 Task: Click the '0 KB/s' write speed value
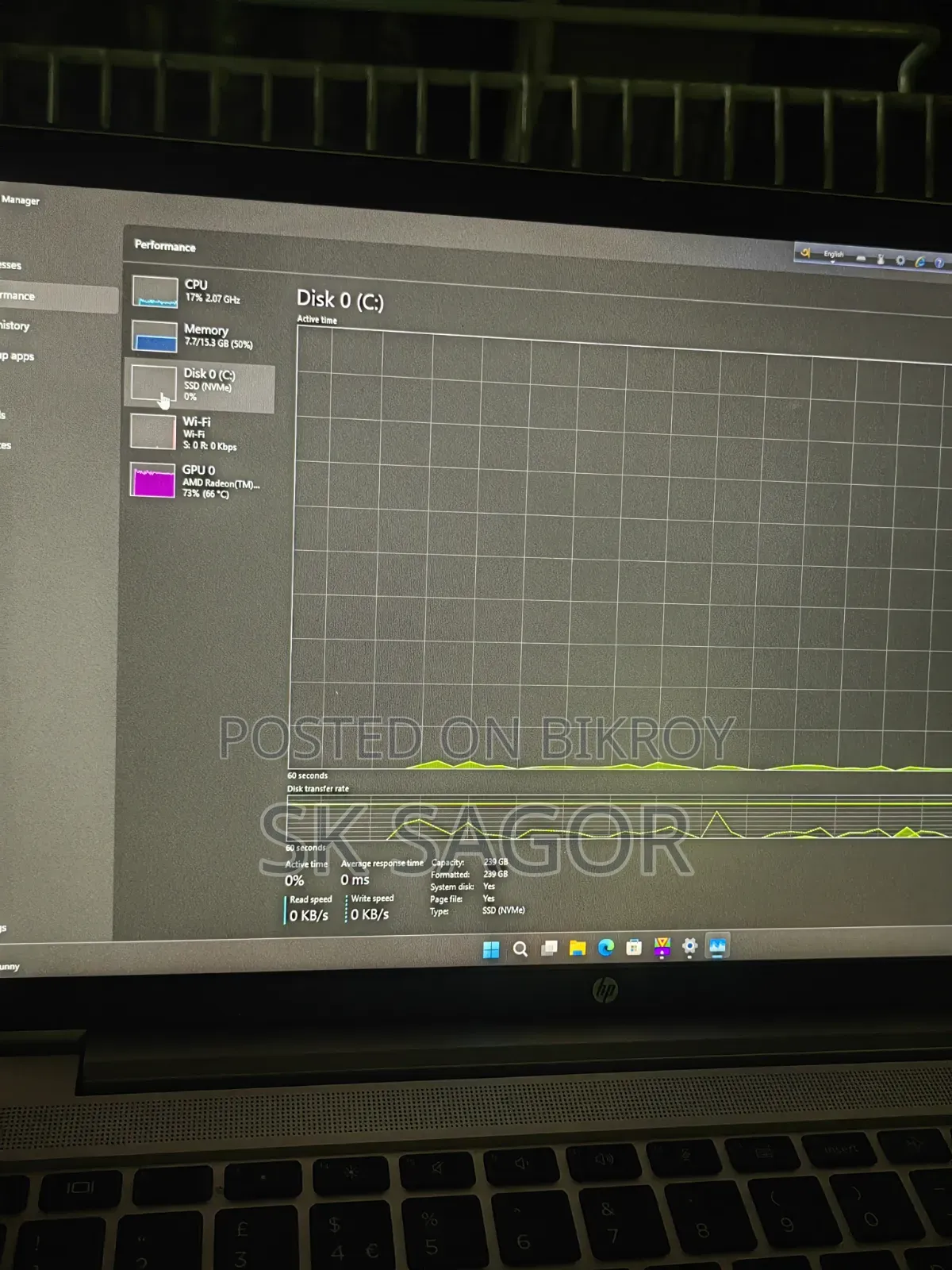(370, 914)
